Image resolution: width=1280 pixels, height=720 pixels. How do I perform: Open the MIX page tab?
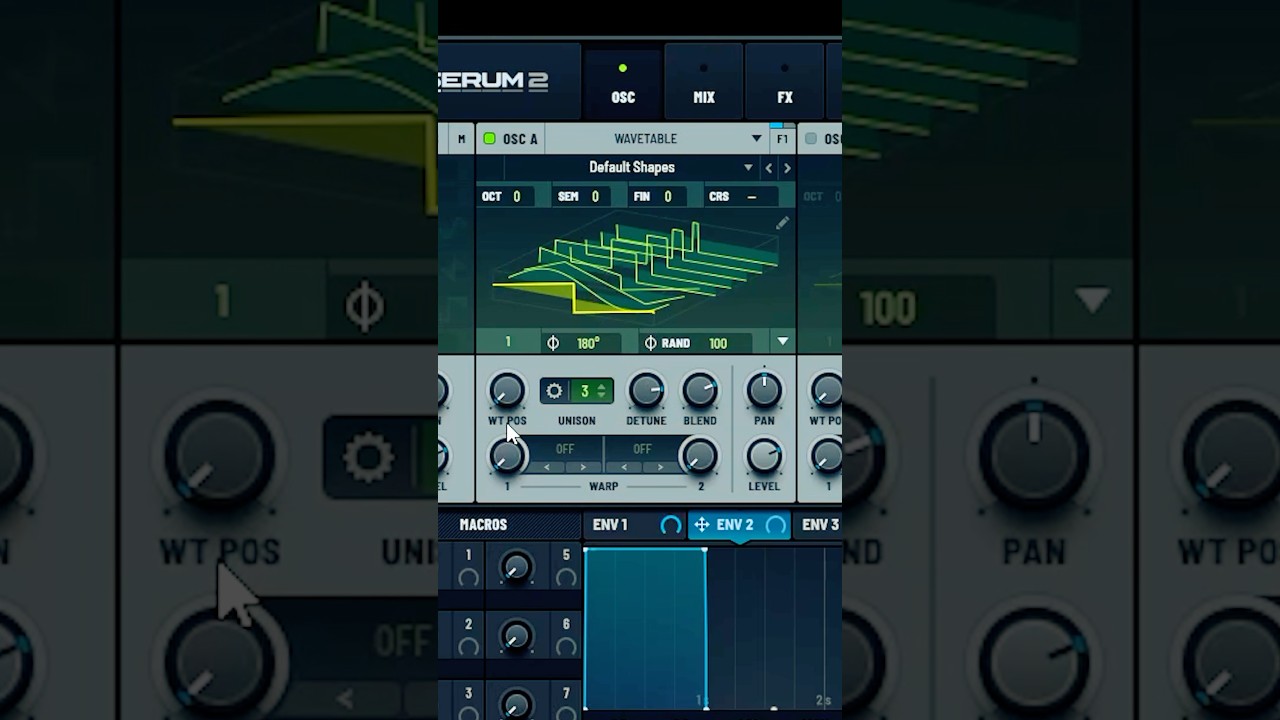pos(704,82)
